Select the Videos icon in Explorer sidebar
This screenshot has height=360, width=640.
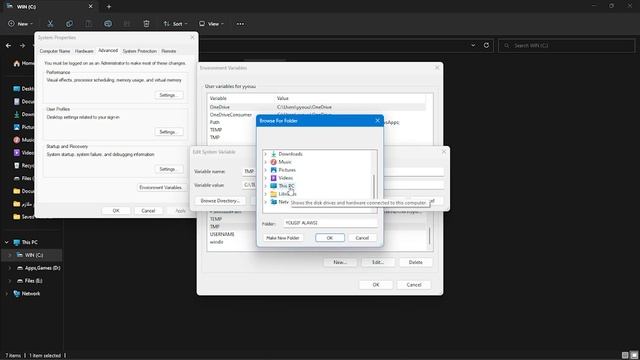17,153
